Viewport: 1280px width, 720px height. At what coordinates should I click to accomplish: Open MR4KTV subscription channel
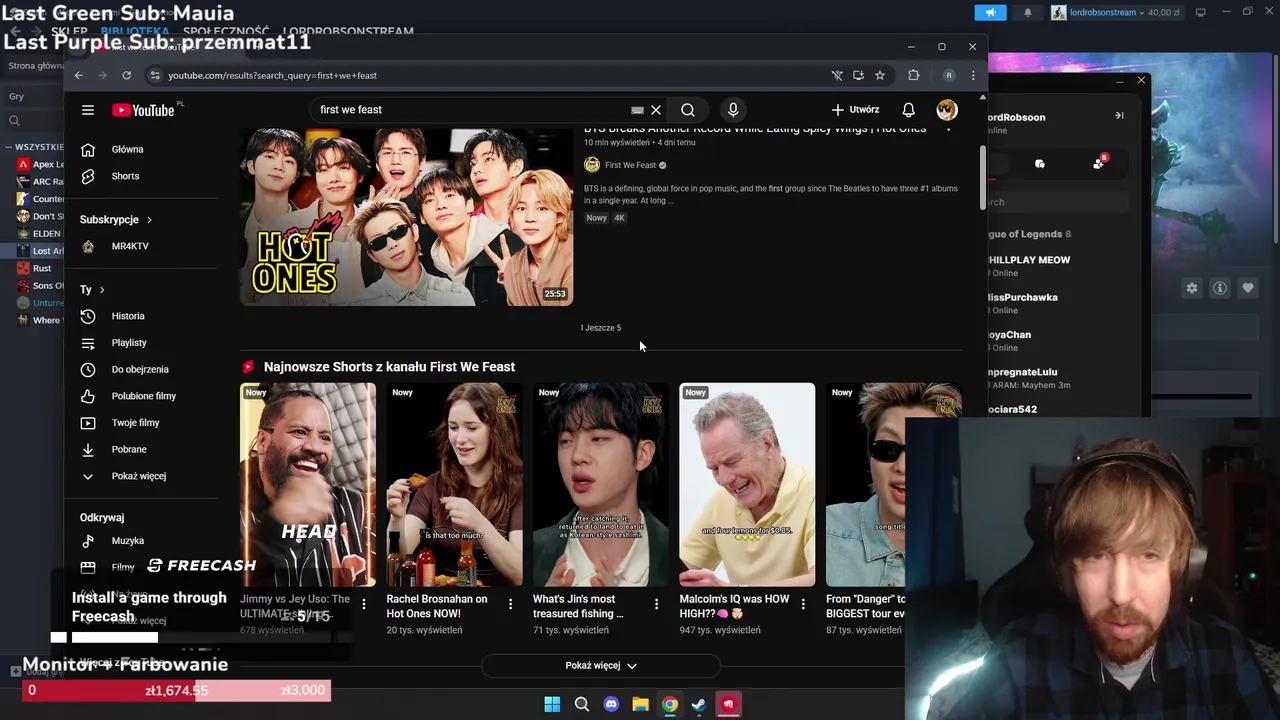point(130,246)
